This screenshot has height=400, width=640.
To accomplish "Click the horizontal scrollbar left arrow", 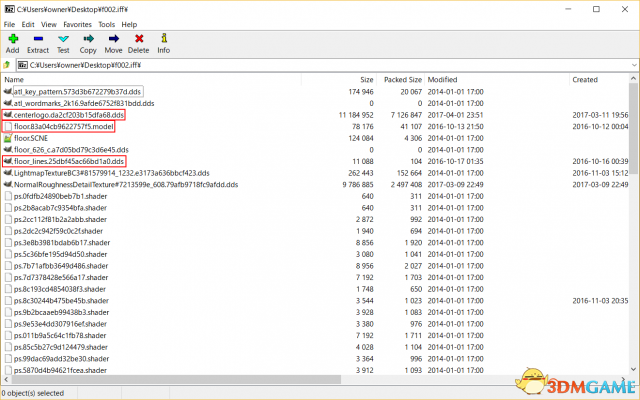I will (6, 380).
